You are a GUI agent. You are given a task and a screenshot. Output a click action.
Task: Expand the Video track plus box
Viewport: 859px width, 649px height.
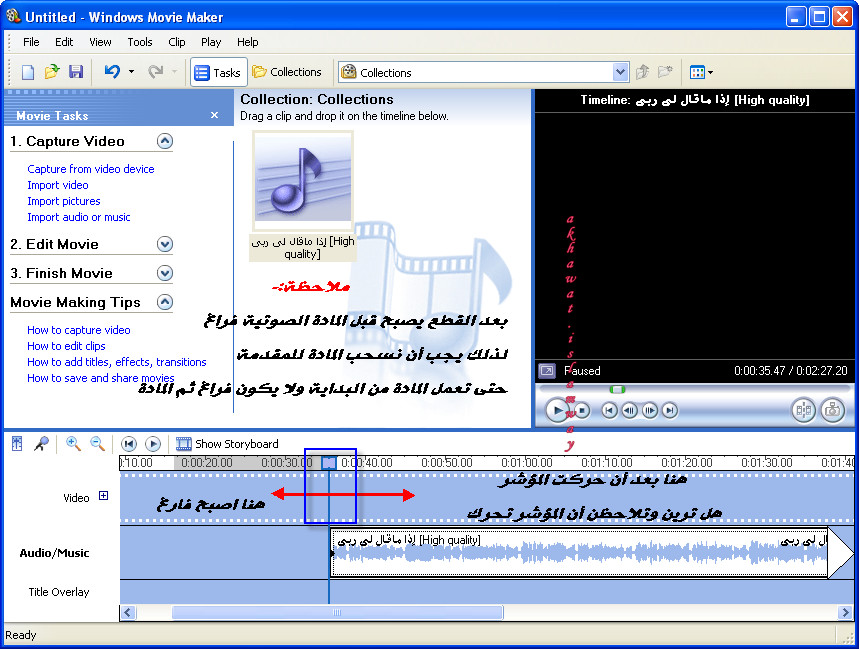click(x=104, y=496)
